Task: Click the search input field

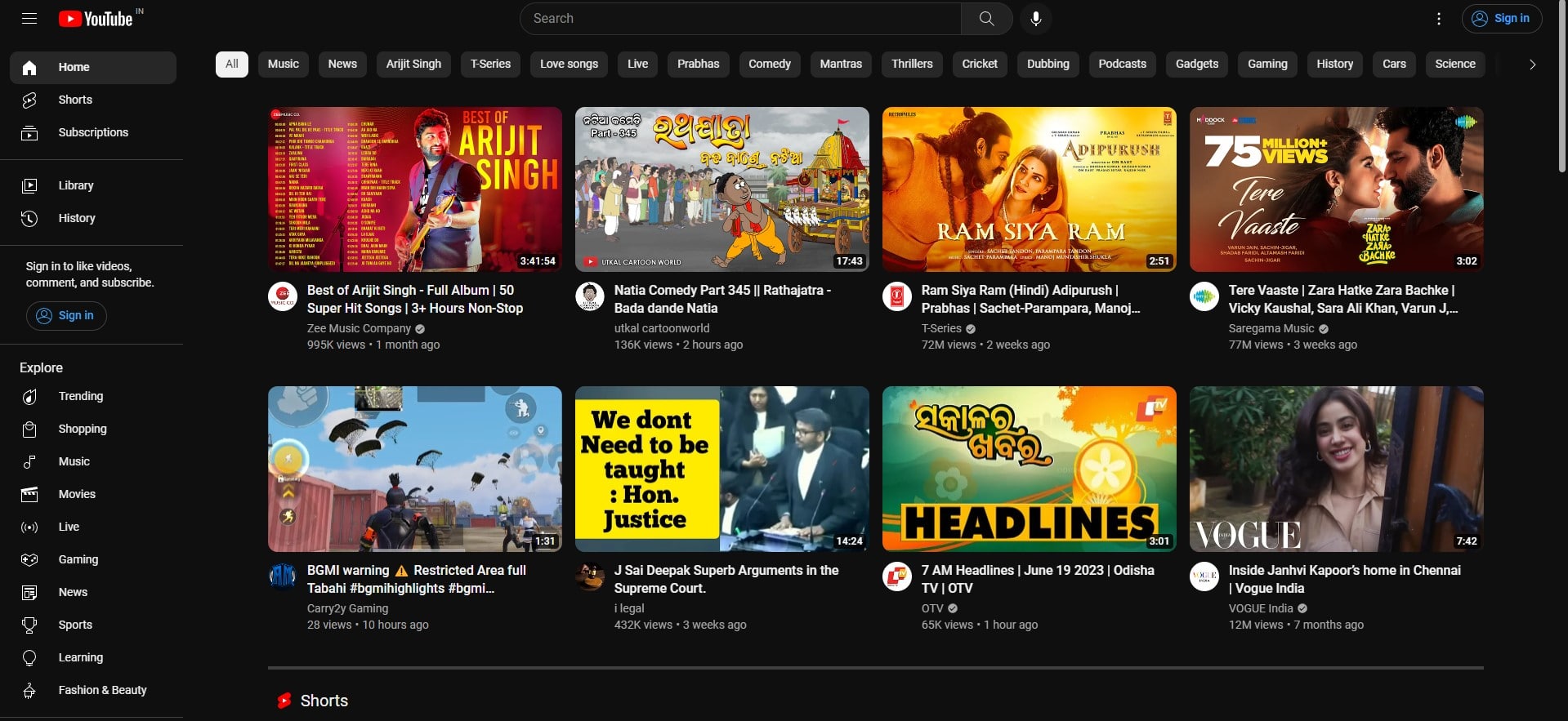Action: (x=741, y=19)
